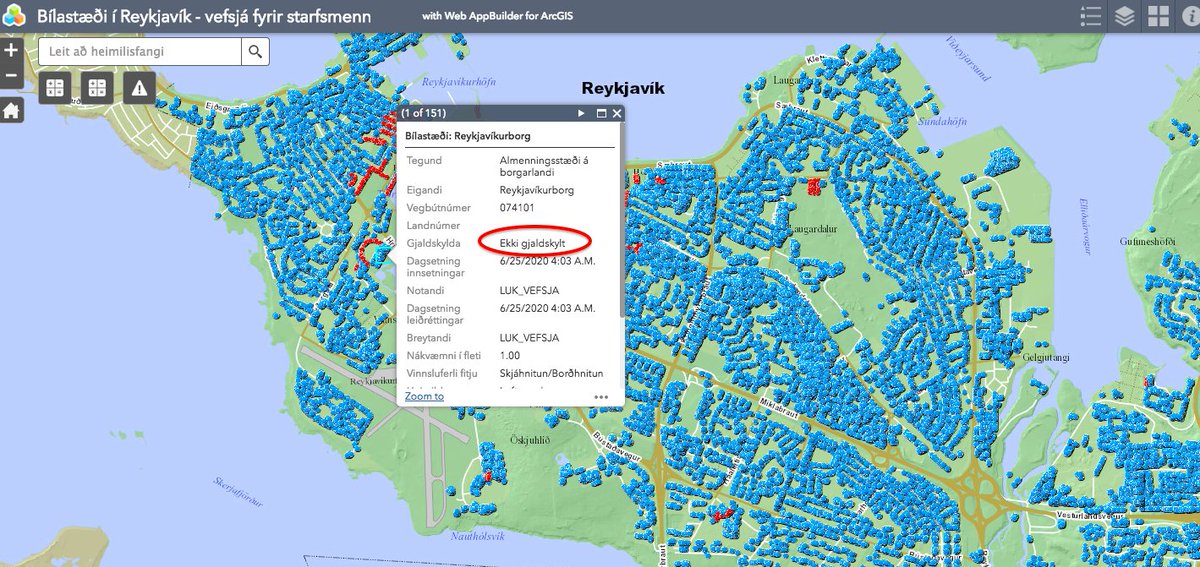Select the Tegund value 'Almenningsstæði á borgarlandi'
The height and width of the screenshot is (567, 1200).
click(543, 166)
